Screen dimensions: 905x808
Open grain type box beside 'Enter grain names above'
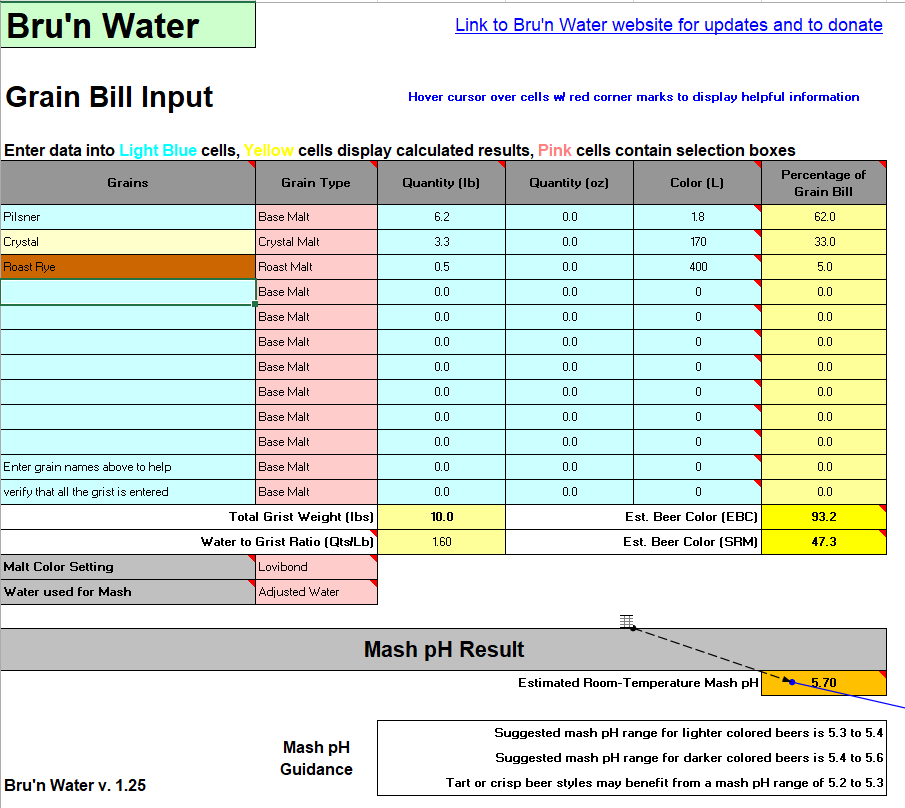click(316, 467)
